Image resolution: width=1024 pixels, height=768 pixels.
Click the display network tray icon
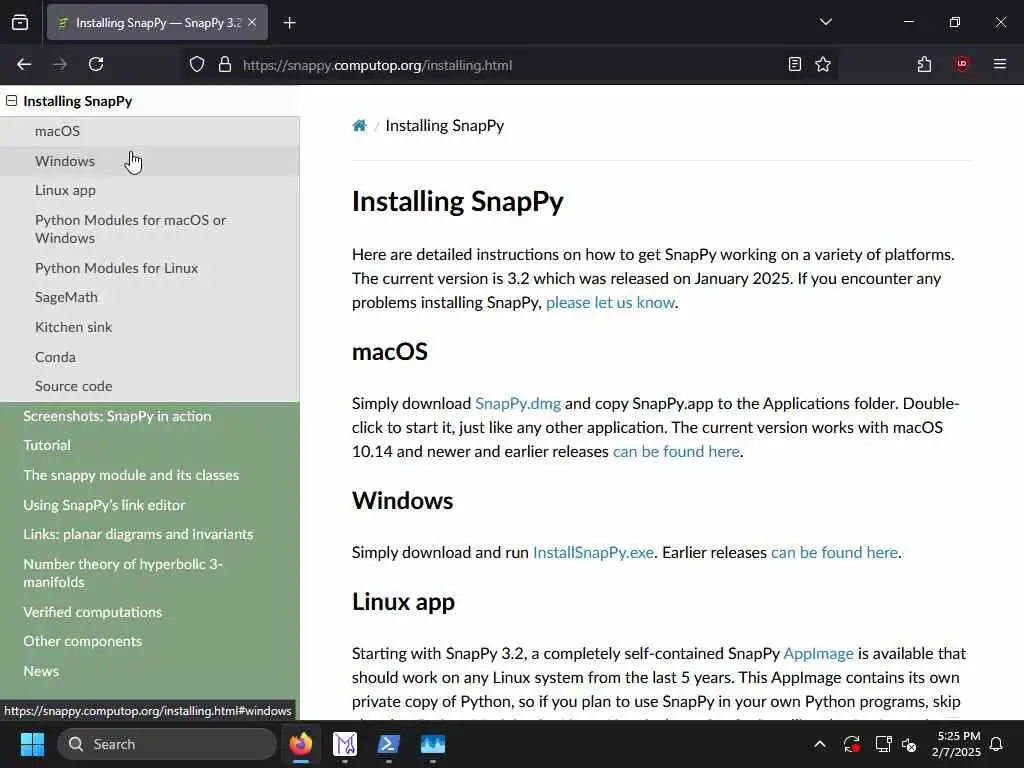(883, 744)
